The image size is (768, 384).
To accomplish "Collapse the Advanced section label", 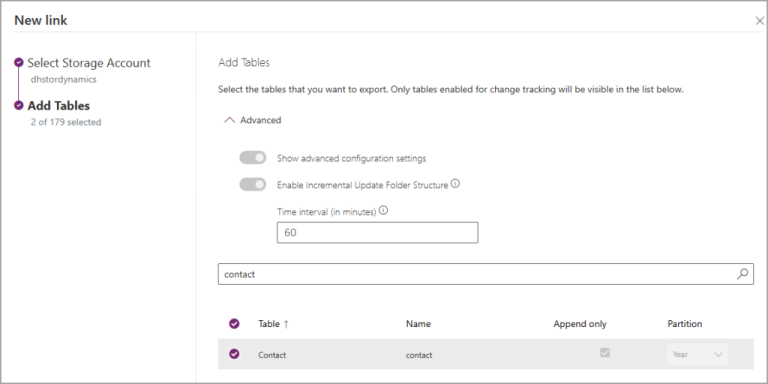I will click(261, 120).
